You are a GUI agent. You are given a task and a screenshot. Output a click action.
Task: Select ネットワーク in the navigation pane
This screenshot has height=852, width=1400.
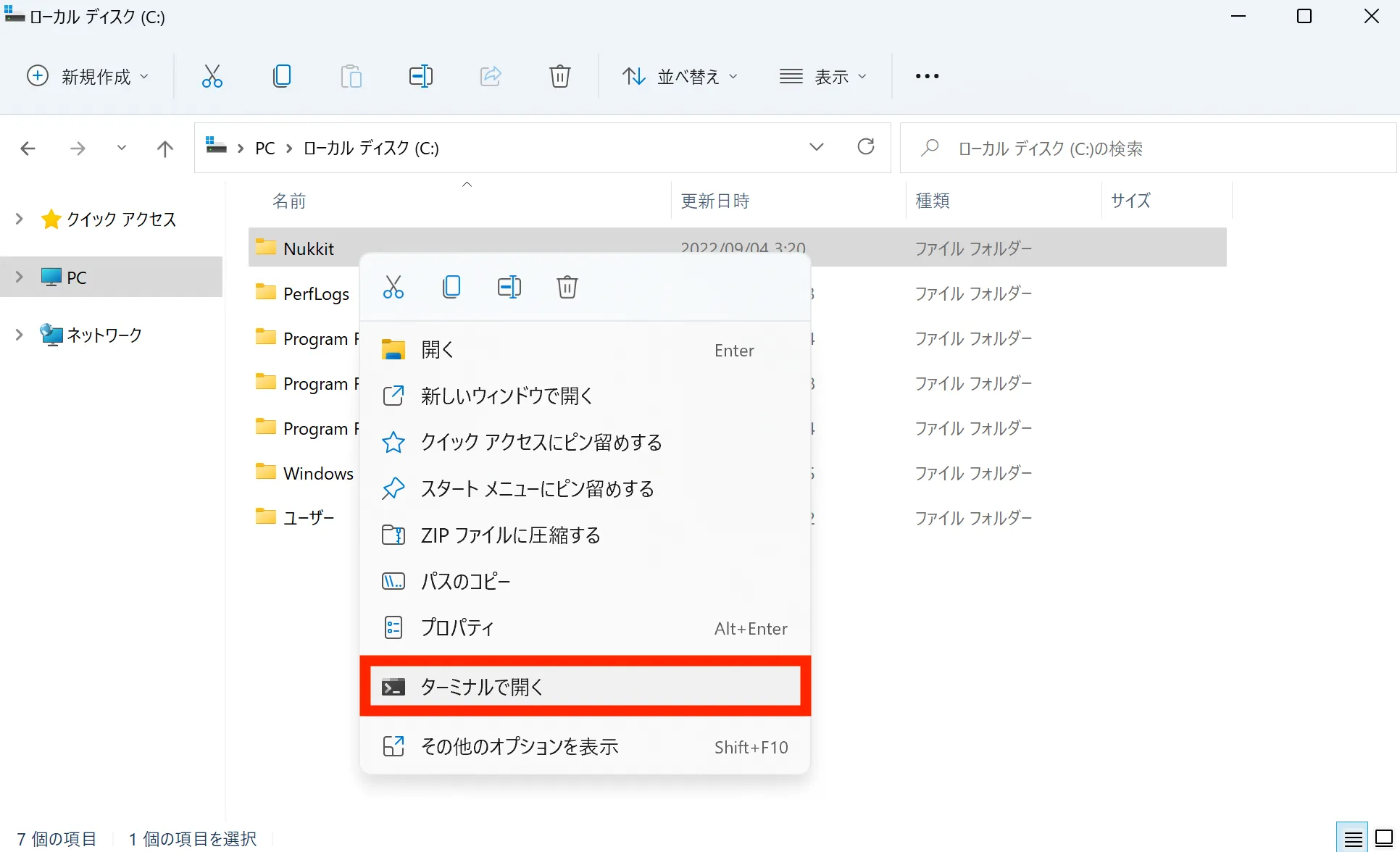click(104, 335)
